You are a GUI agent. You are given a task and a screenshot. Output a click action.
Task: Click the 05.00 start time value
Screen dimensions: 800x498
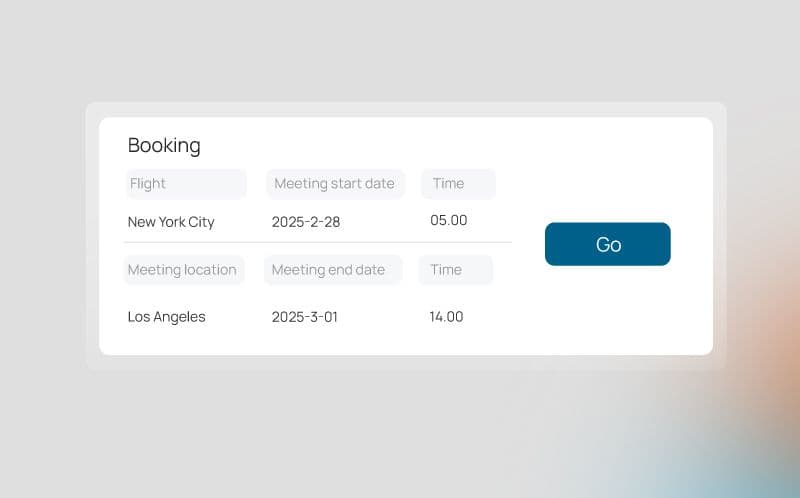pyautogui.click(x=449, y=220)
